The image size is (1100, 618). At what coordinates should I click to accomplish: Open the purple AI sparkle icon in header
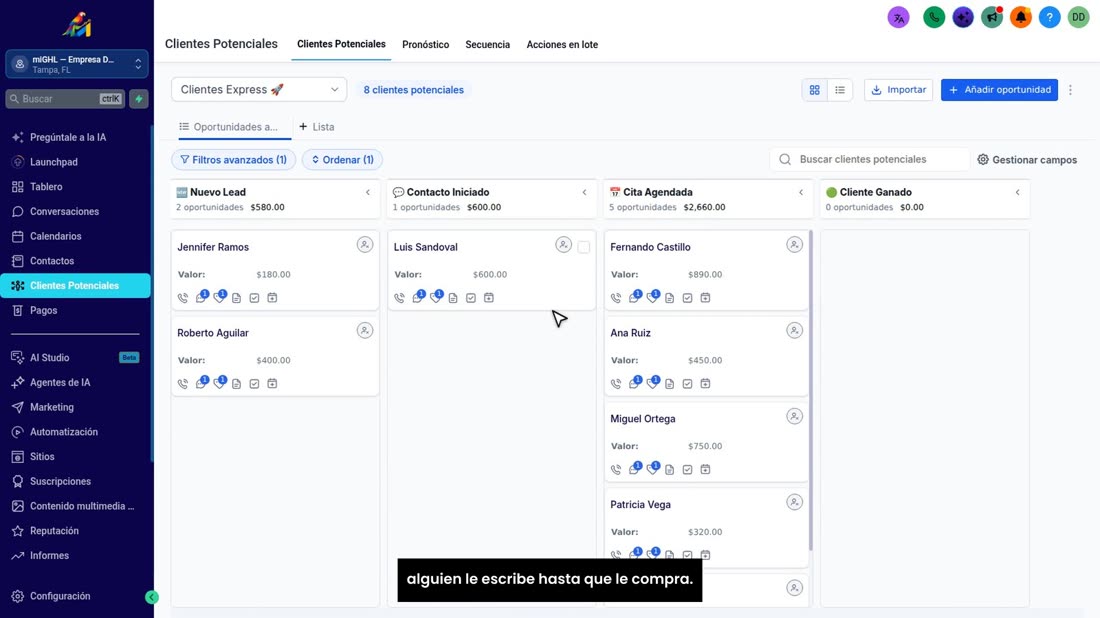pos(962,18)
